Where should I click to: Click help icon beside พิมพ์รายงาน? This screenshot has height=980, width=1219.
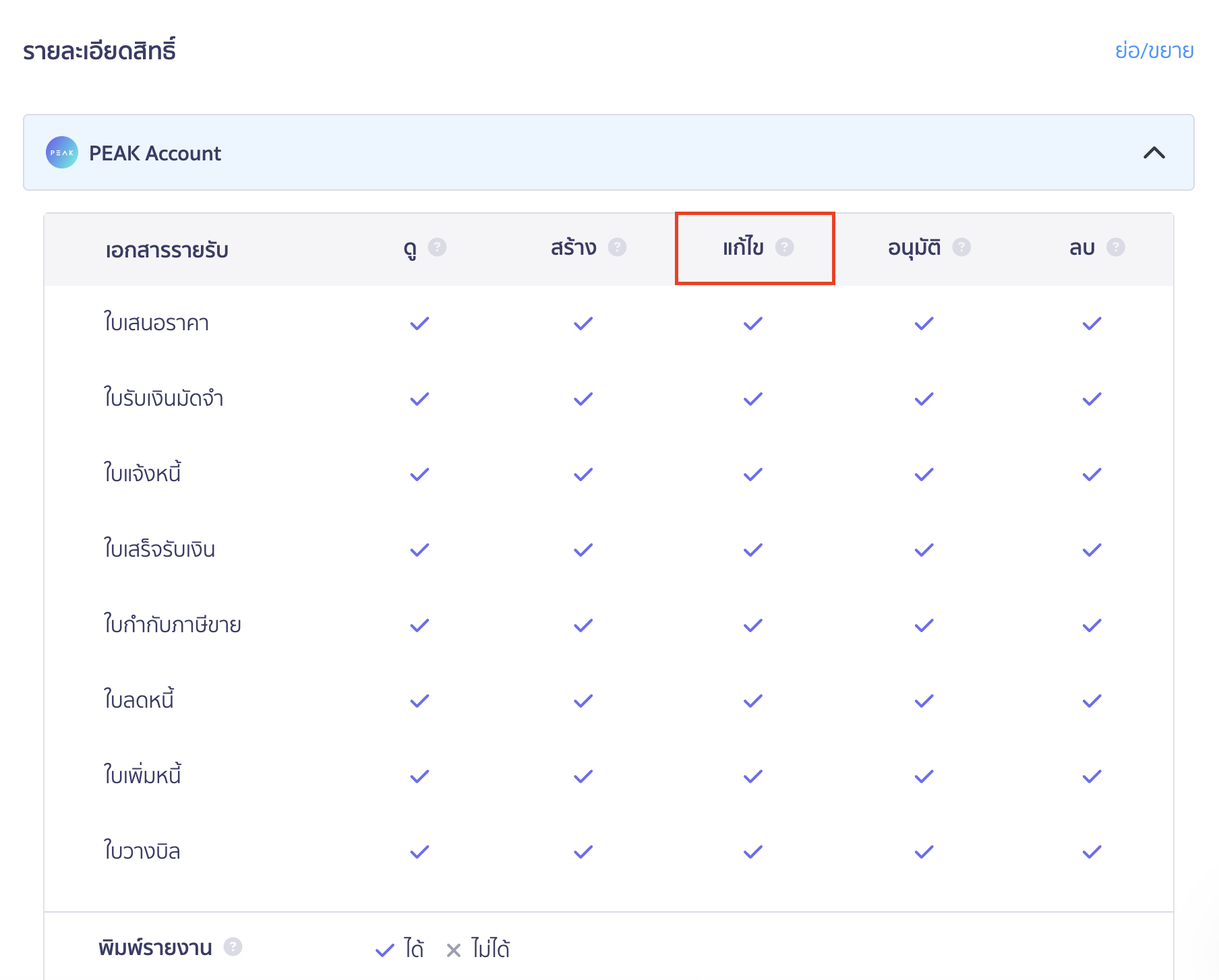coord(233,947)
